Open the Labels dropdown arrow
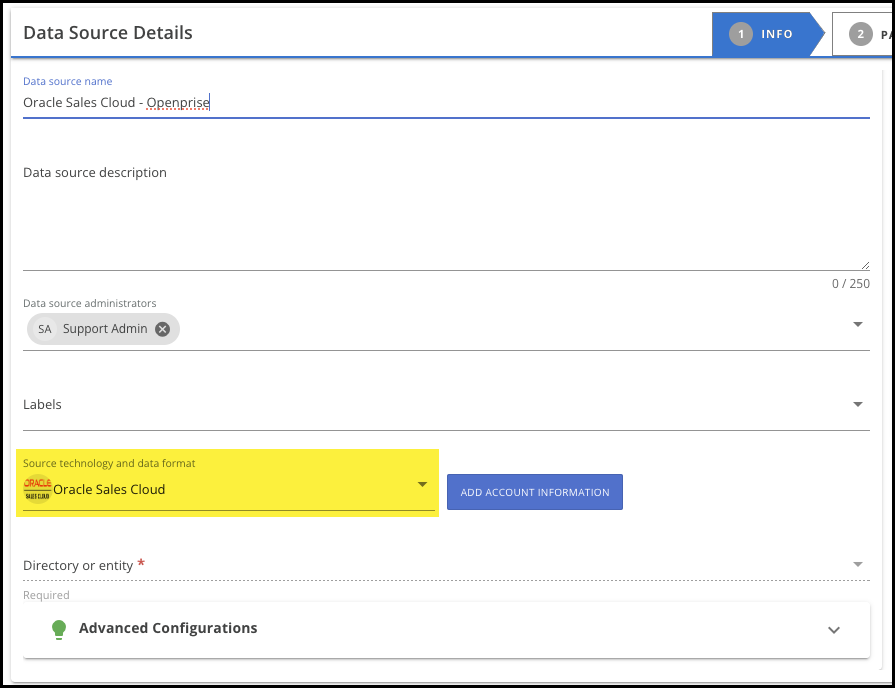 point(857,404)
